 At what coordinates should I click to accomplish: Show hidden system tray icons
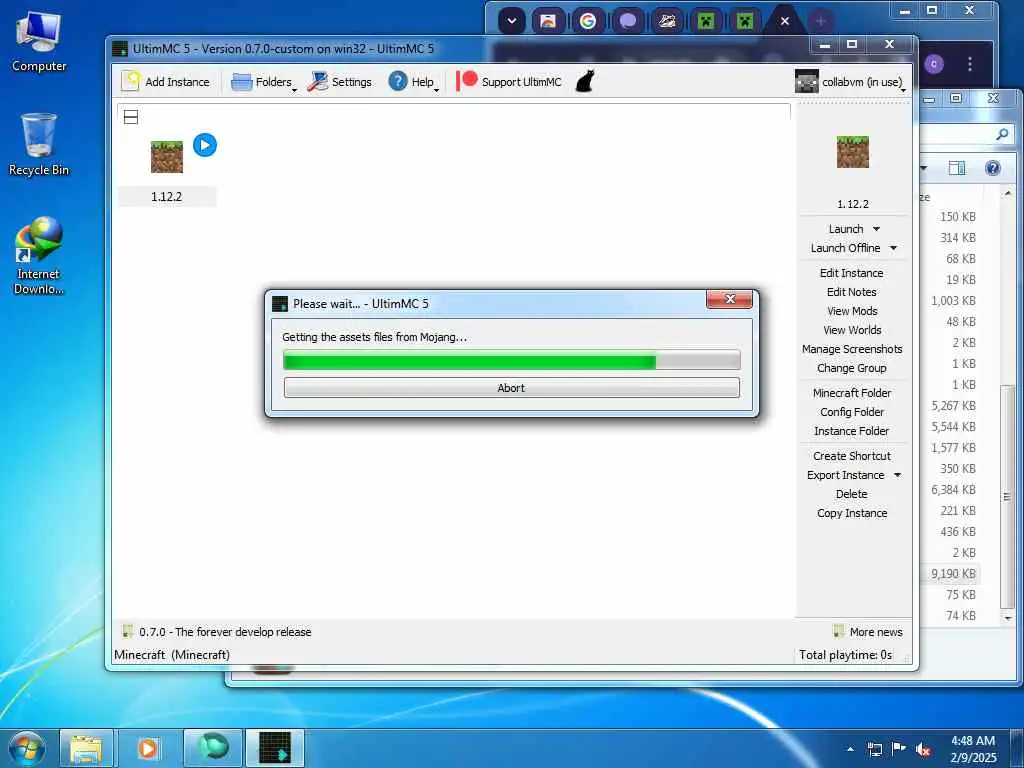[850, 749]
